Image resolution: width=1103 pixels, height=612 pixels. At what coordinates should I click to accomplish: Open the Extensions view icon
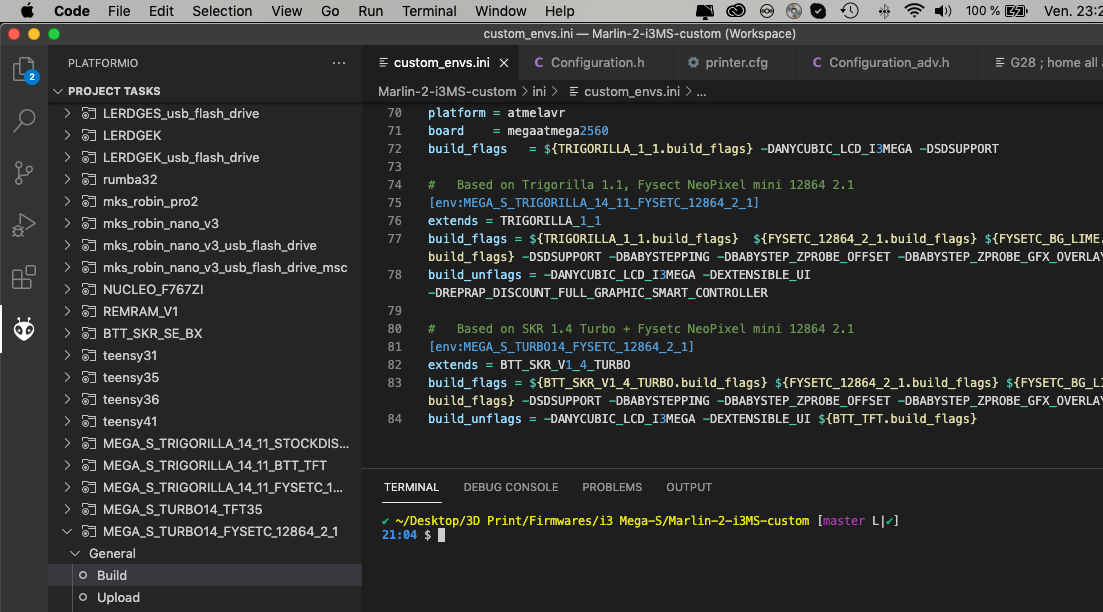[x=24, y=277]
